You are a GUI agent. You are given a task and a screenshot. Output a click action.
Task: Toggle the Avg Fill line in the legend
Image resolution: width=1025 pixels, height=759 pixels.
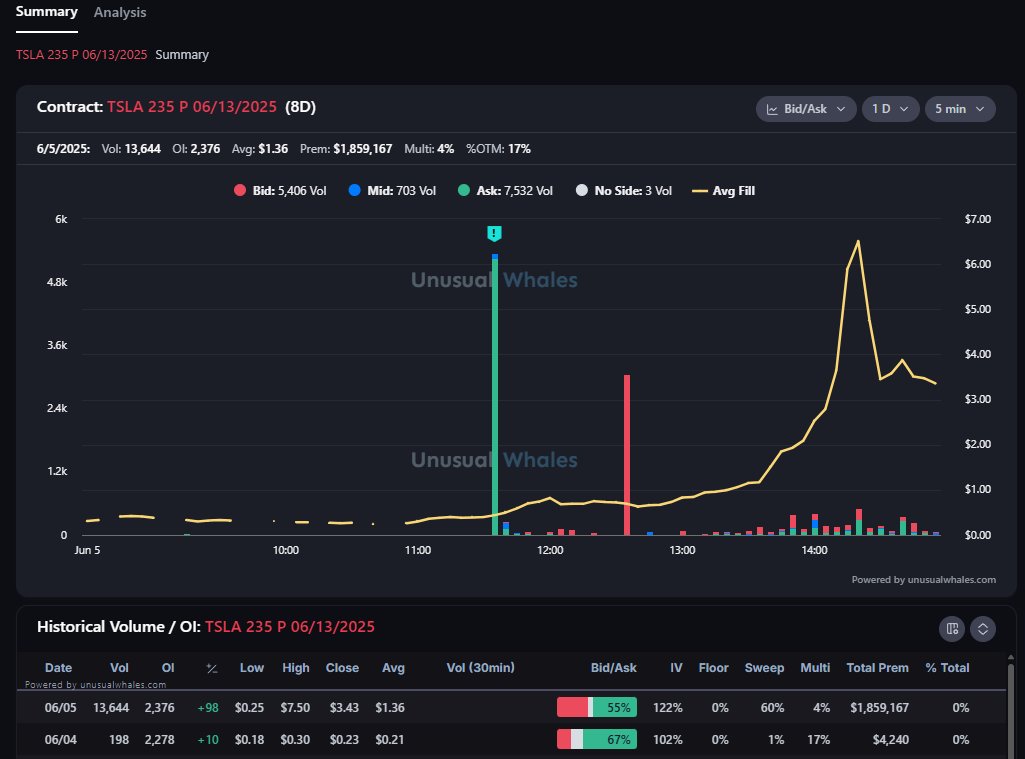click(x=724, y=191)
